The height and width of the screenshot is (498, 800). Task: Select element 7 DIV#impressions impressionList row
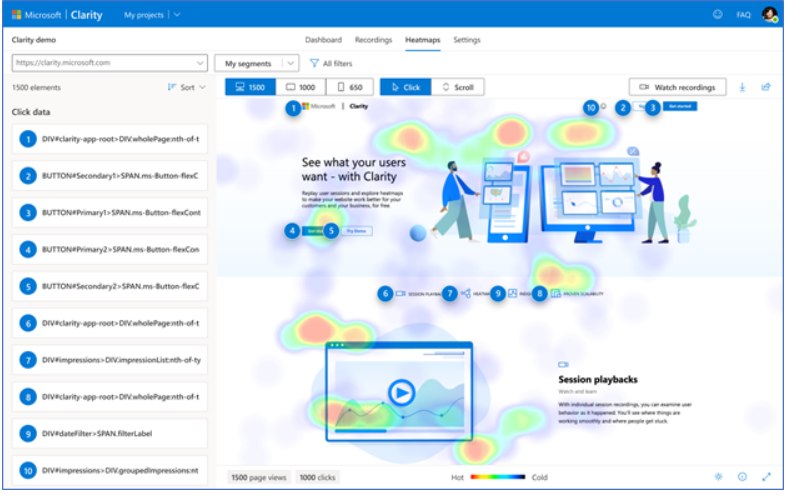110,360
